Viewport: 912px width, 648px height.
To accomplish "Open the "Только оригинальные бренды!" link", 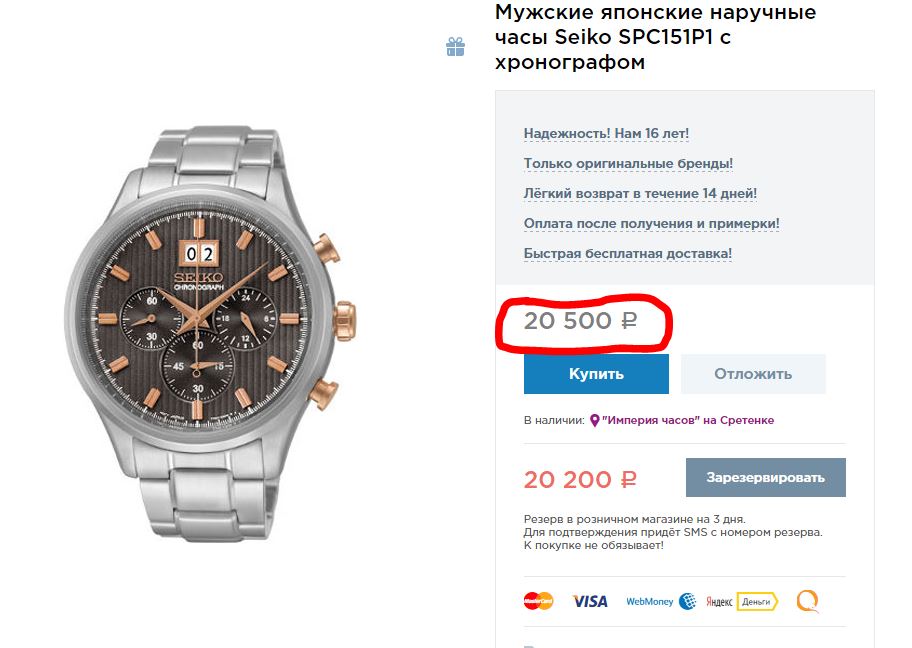I will (x=628, y=164).
